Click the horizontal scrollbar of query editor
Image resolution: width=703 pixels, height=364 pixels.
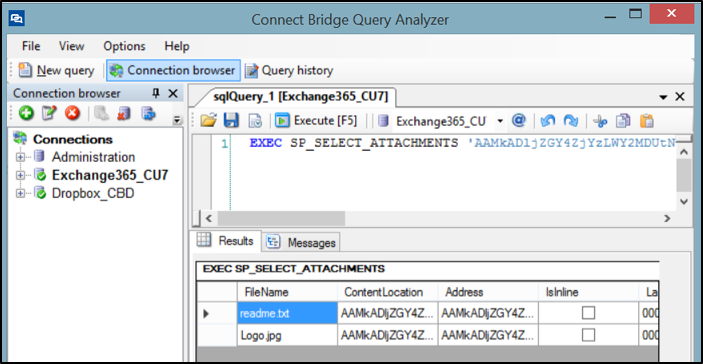437,218
